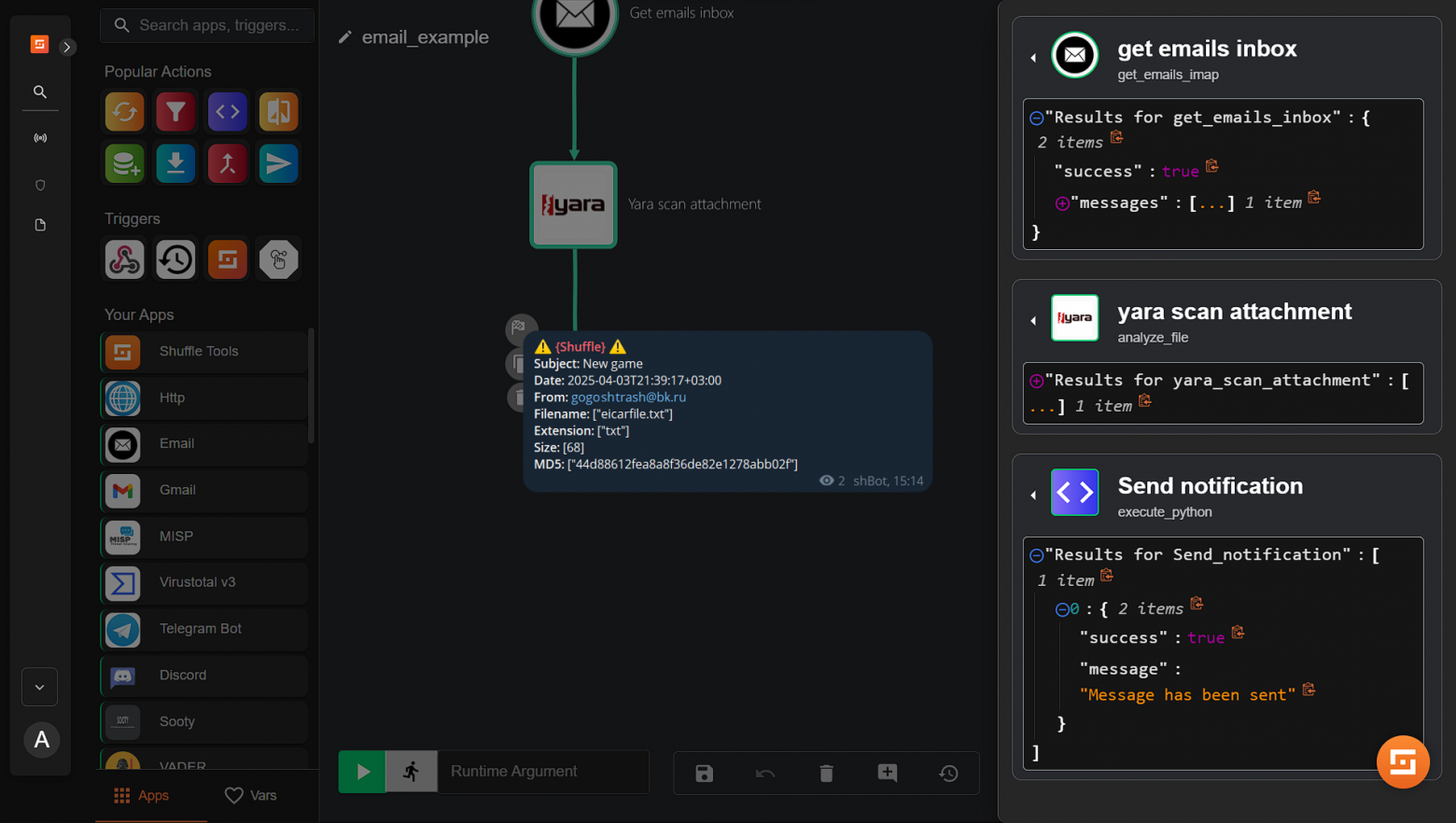Select the orange Repeat action icon
Image resolution: width=1456 pixels, height=823 pixels.
124,112
